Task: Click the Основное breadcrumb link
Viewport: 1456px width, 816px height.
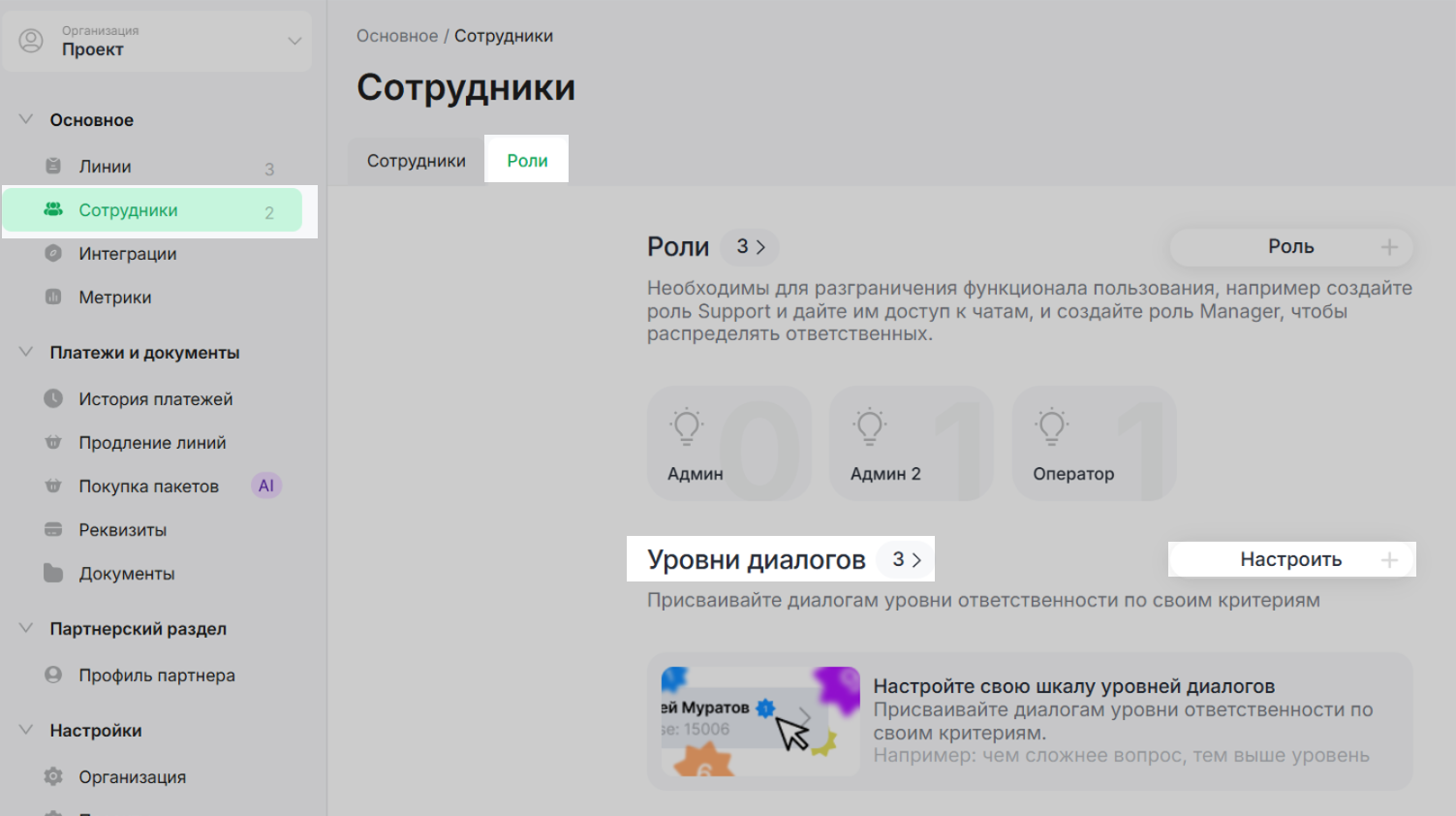Action: point(397,36)
